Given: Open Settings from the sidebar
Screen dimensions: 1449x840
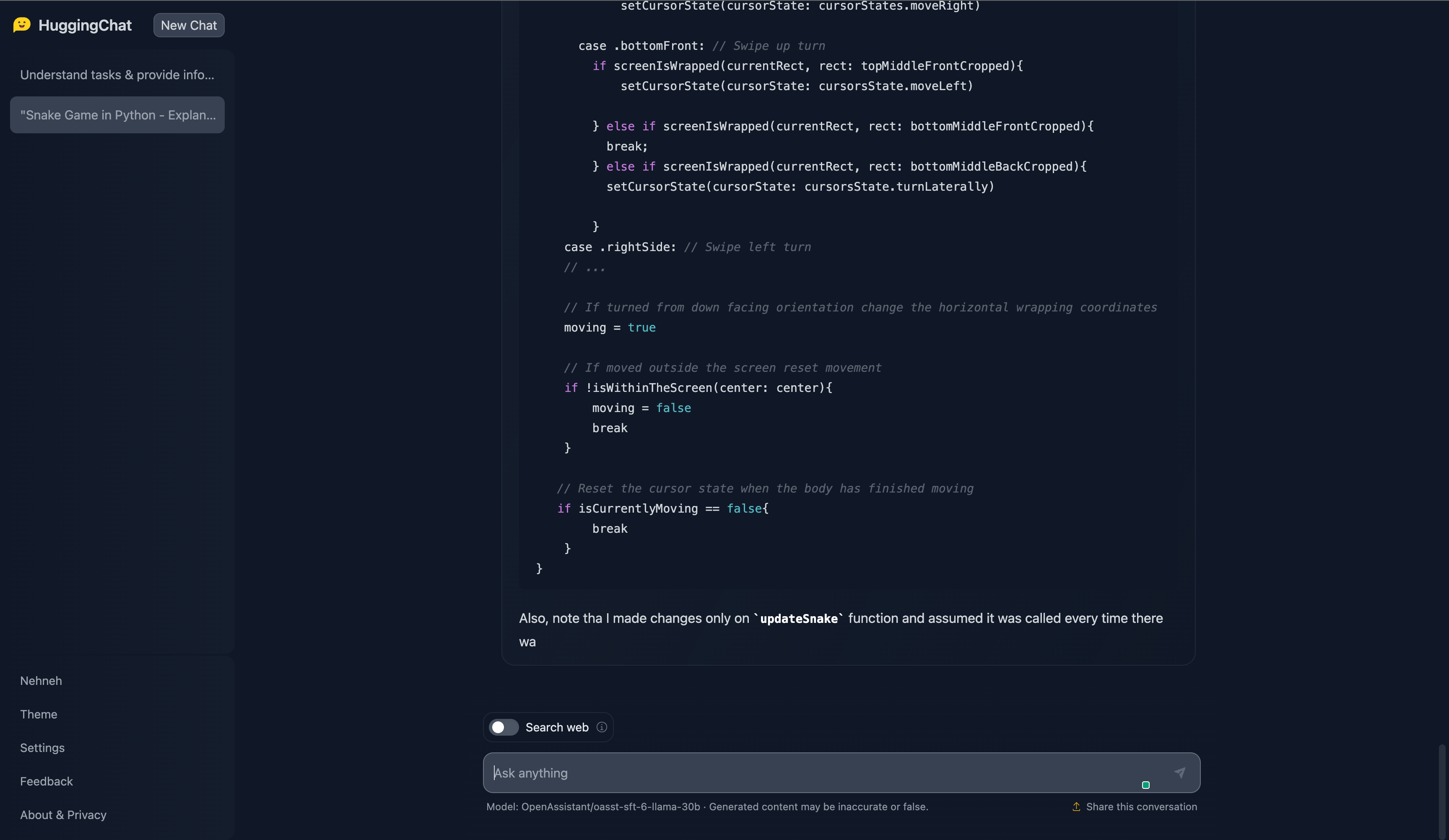Looking at the screenshot, I should (42, 747).
